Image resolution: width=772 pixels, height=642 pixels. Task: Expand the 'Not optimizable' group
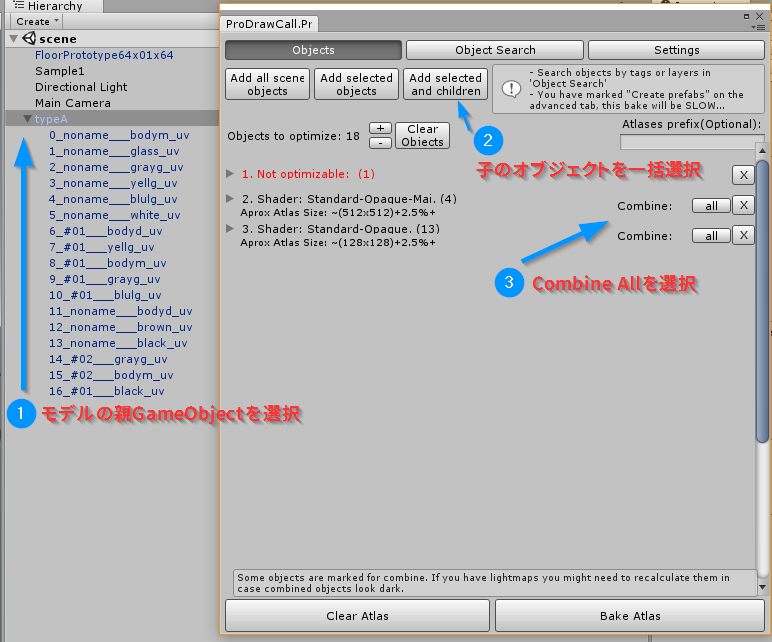click(229, 173)
